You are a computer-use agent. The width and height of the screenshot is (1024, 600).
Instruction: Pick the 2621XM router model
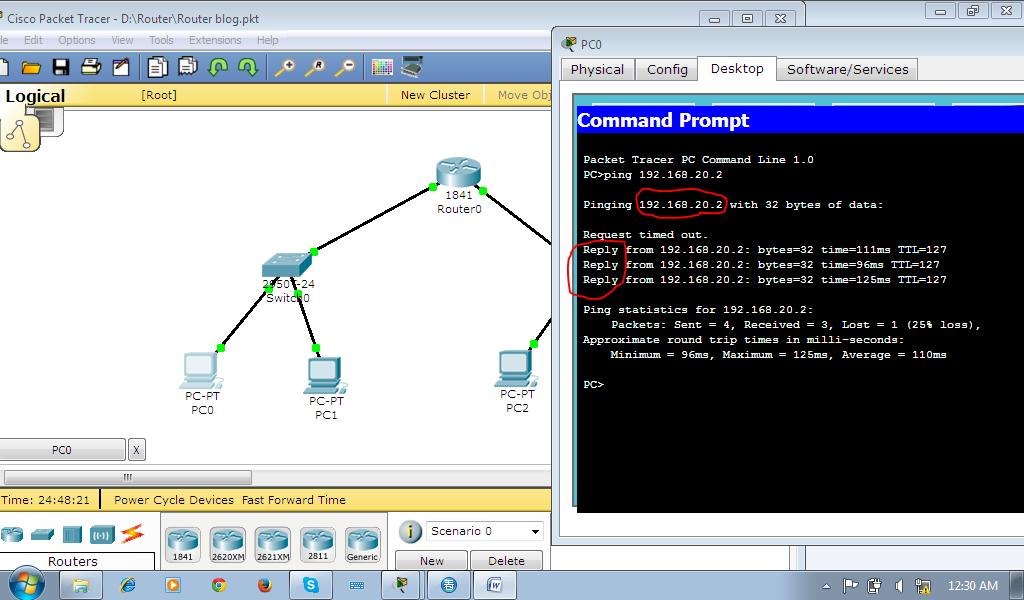(272, 545)
